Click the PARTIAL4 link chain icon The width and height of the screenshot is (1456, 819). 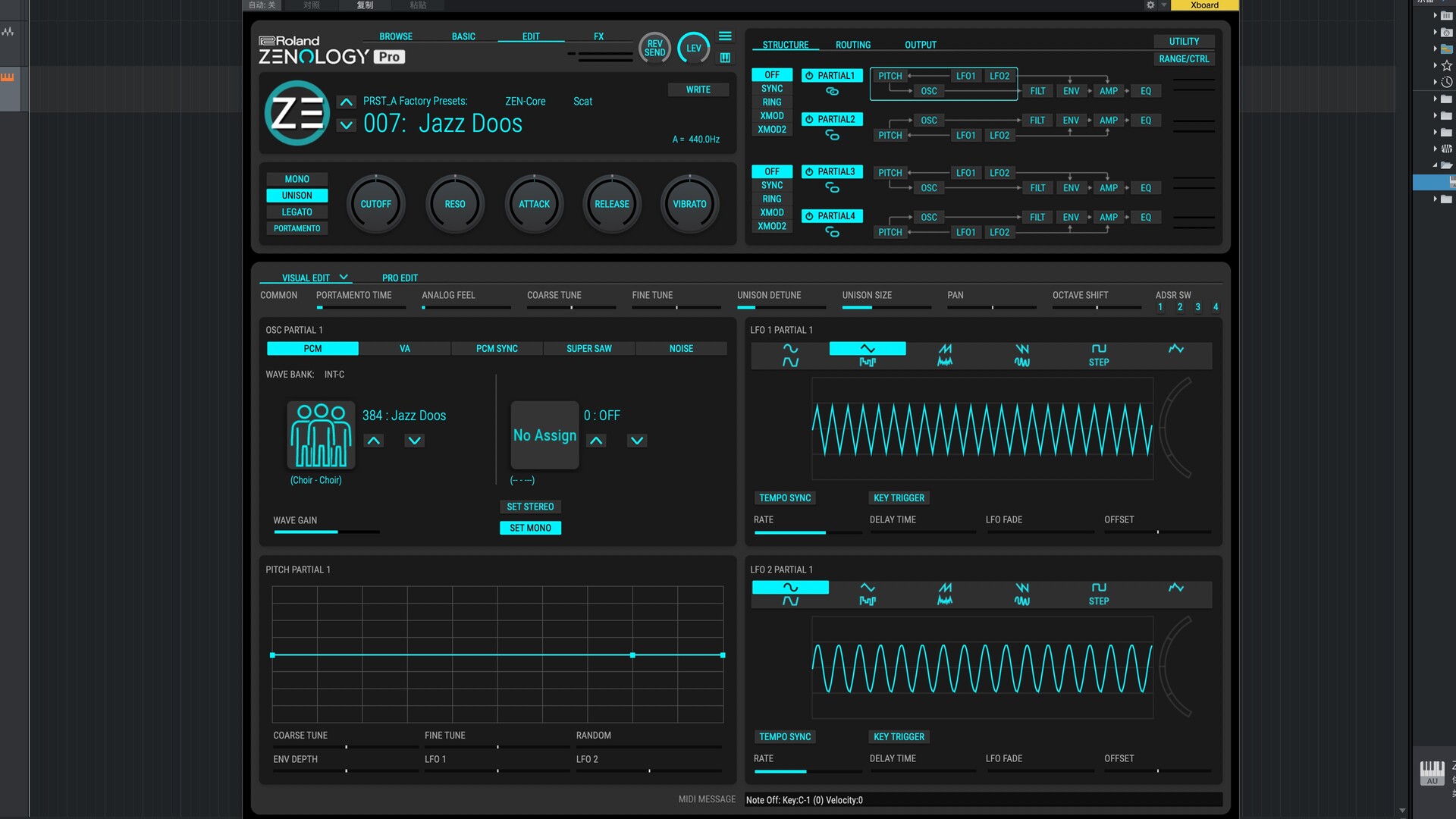pyautogui.click(x=832, y=232)
